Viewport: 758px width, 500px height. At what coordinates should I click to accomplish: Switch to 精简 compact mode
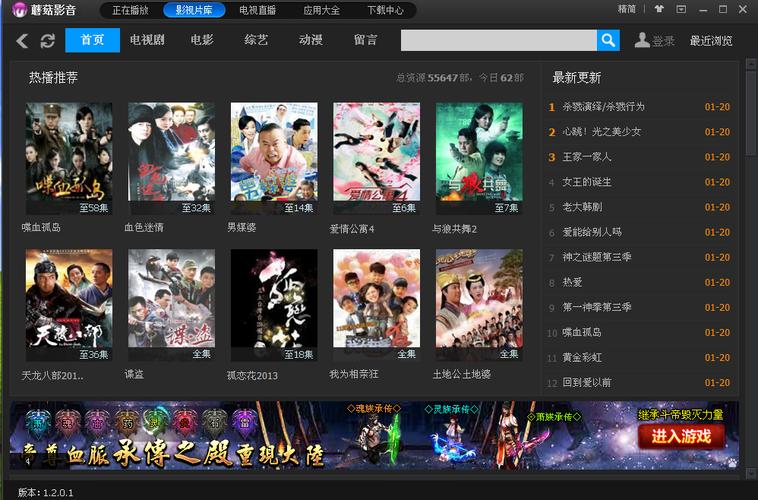pyautogui.click(x=627, y=9)
